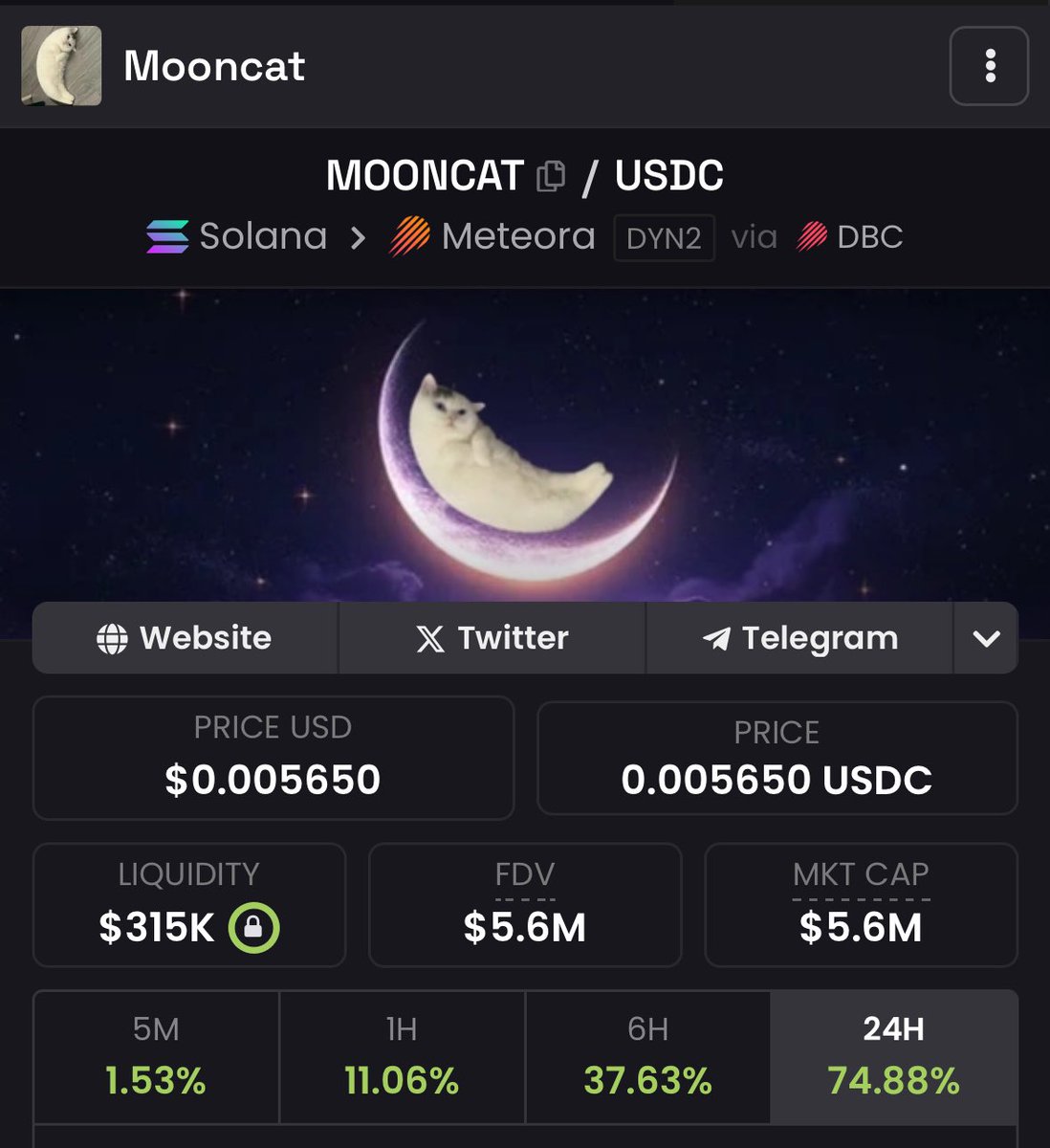
Task: Click the DYN2 pool label
Action: click(x=664, y=237)
